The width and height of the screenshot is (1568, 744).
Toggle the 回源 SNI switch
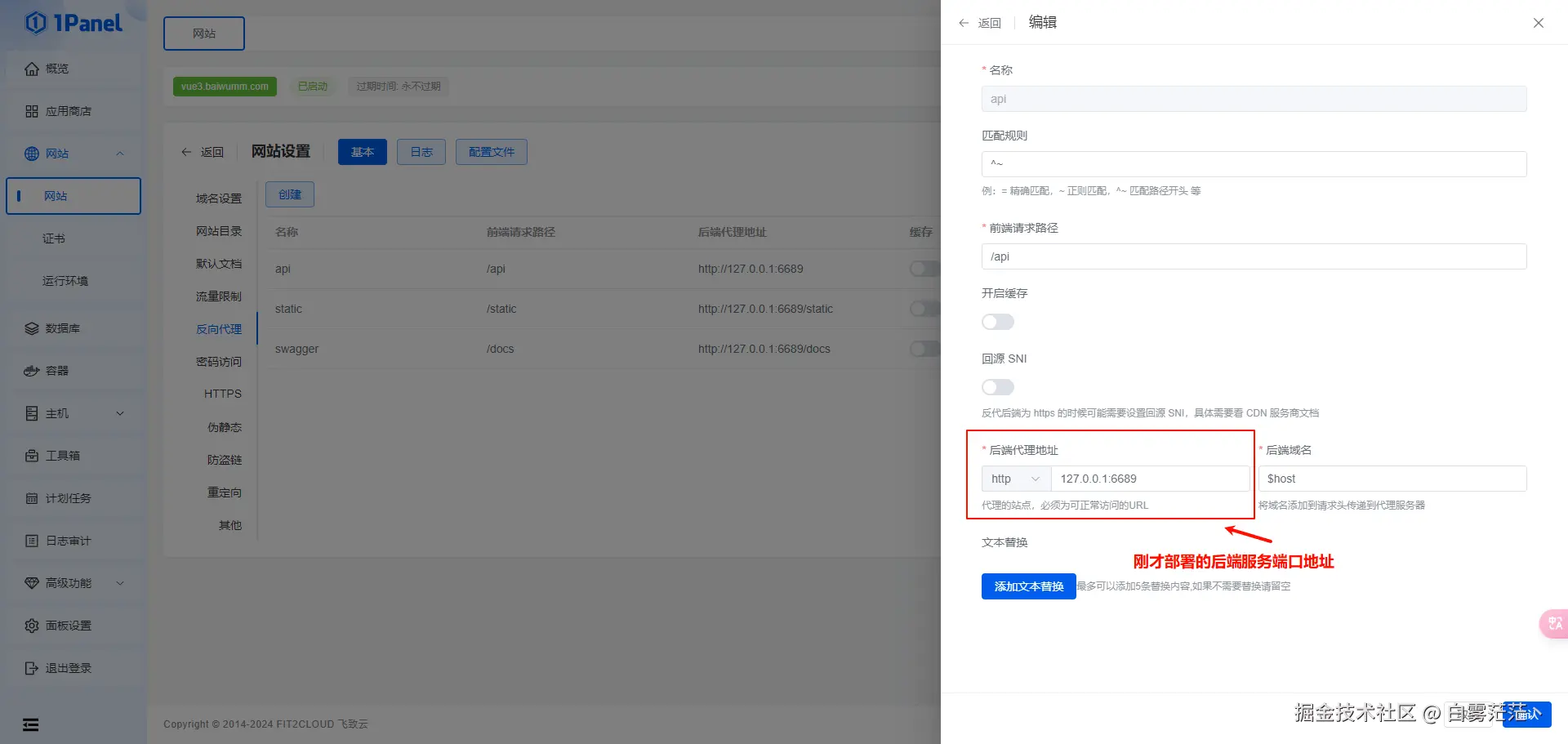tap(998, 387)
